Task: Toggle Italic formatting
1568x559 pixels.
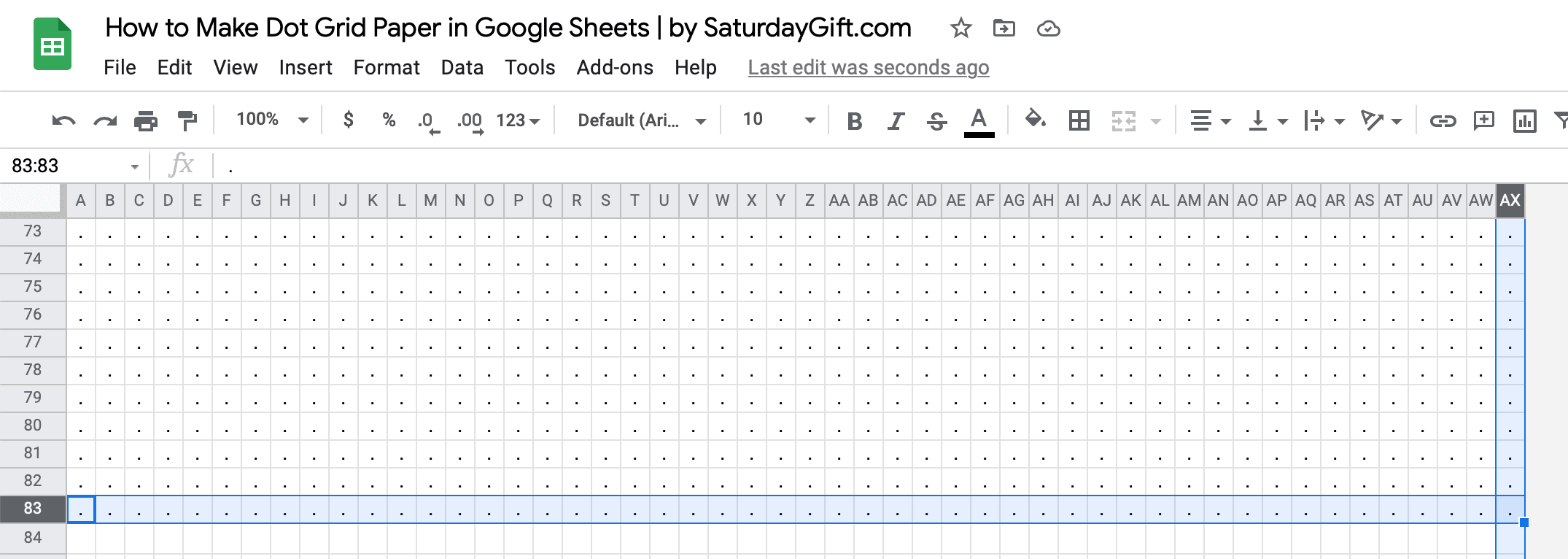Action: 896,121
